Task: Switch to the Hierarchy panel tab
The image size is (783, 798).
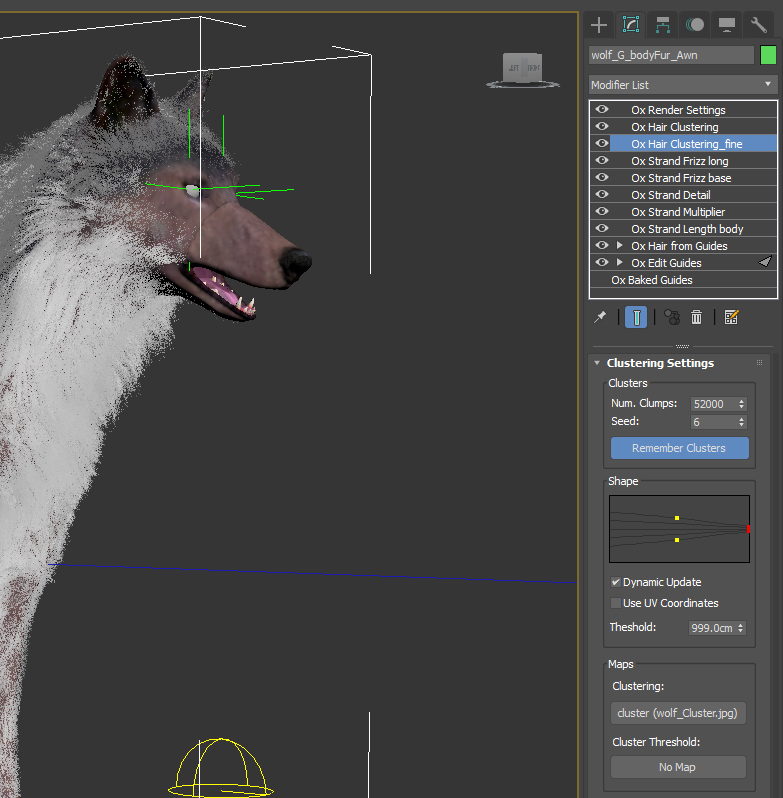Action: click(x=662, y=25)
